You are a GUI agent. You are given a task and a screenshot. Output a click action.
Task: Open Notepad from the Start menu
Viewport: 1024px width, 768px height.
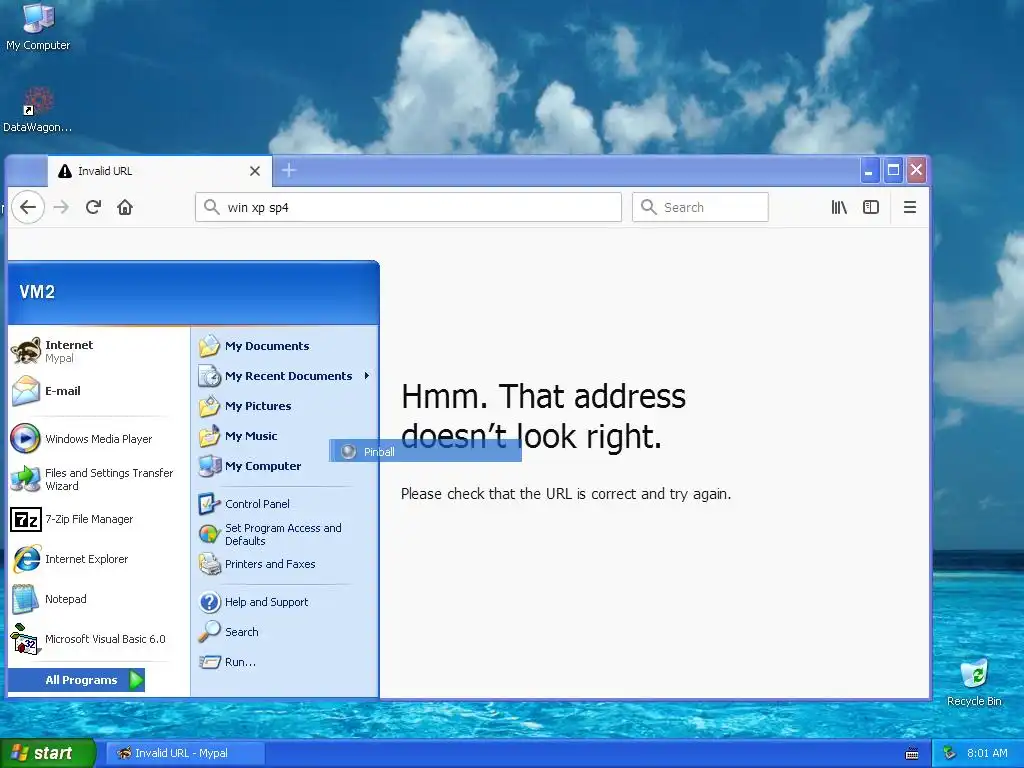point(98,599)
